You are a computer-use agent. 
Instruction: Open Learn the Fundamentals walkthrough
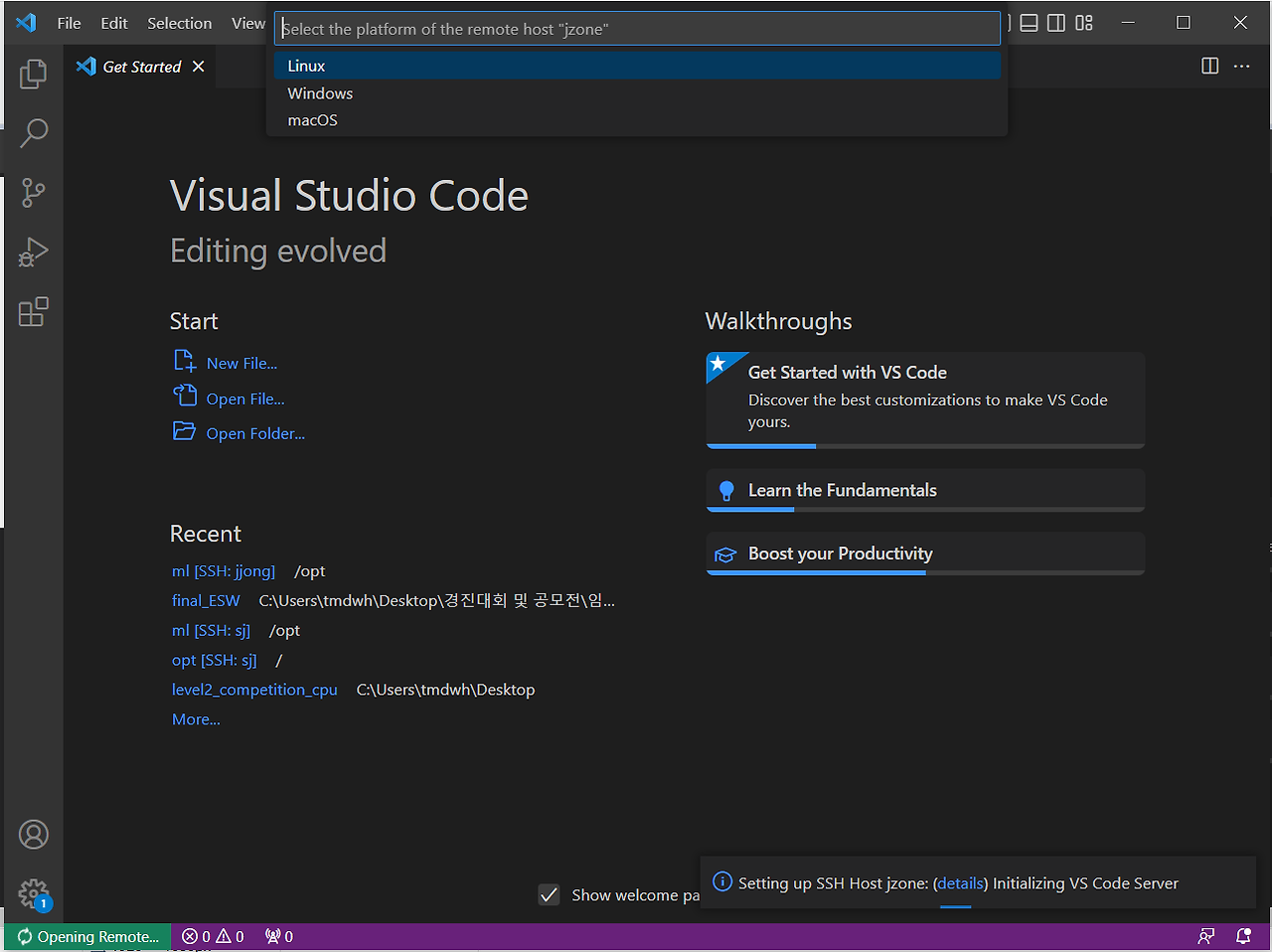point(925,491)
